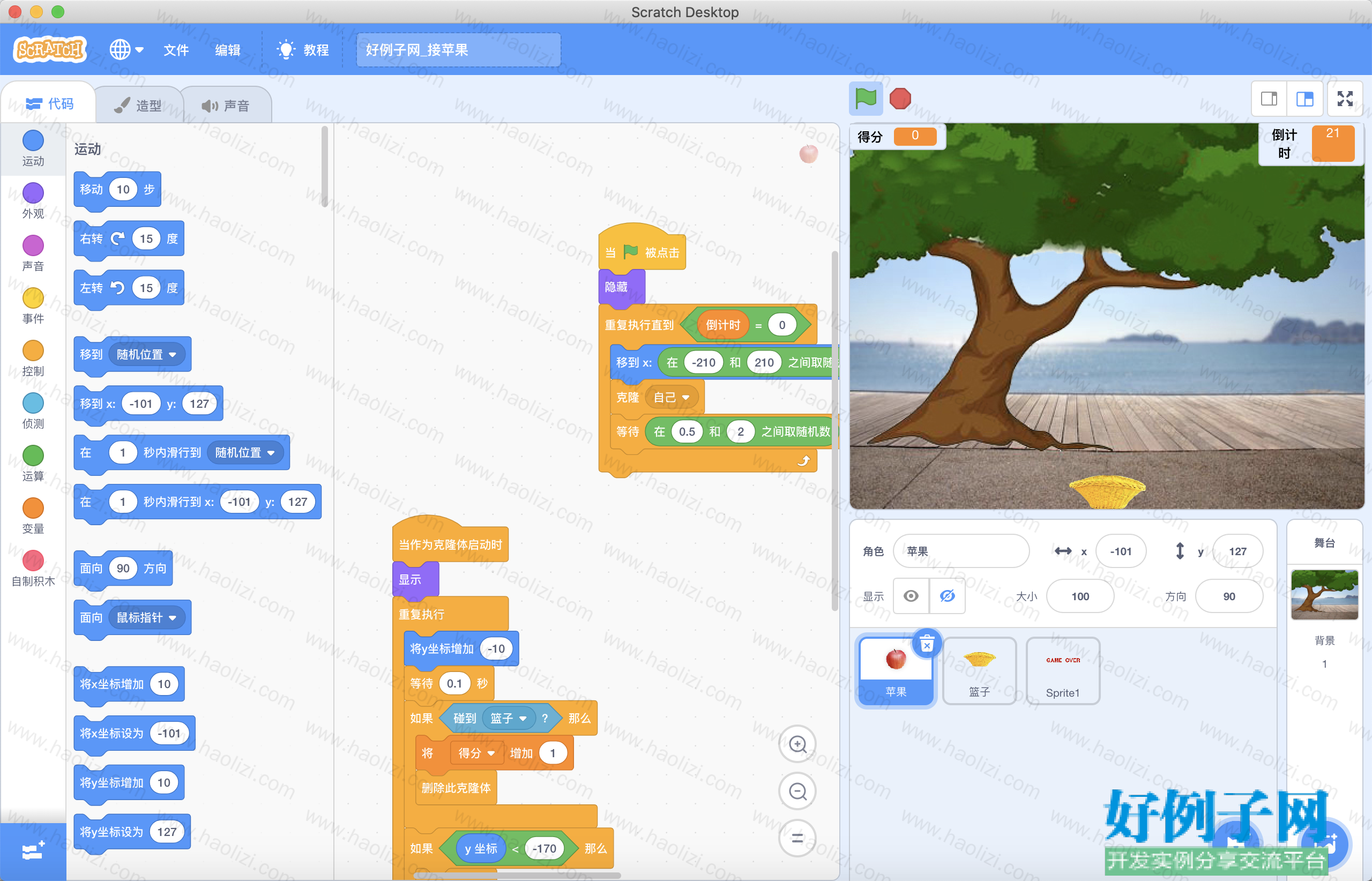Select the Sprite1 thumbnail
Viewport: 1372px width, 881px height.
point(1063,671)
